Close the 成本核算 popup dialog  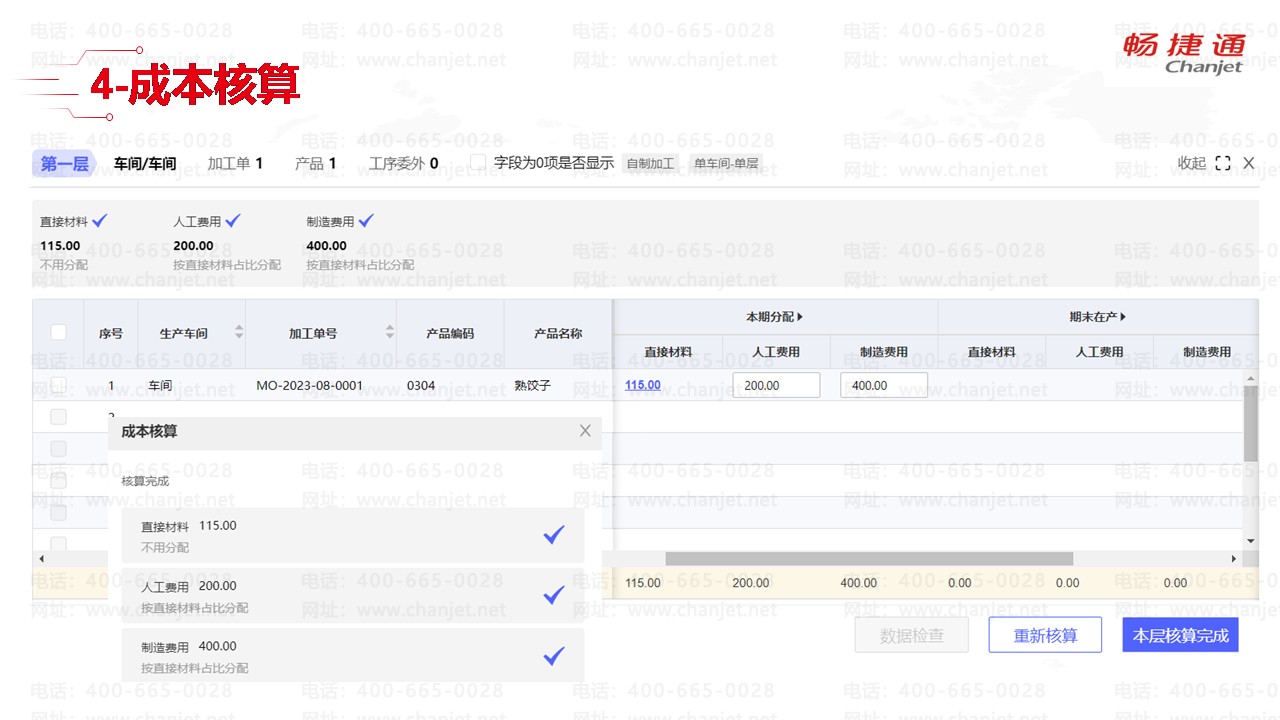pyautogui.click(x=585, y=431)
